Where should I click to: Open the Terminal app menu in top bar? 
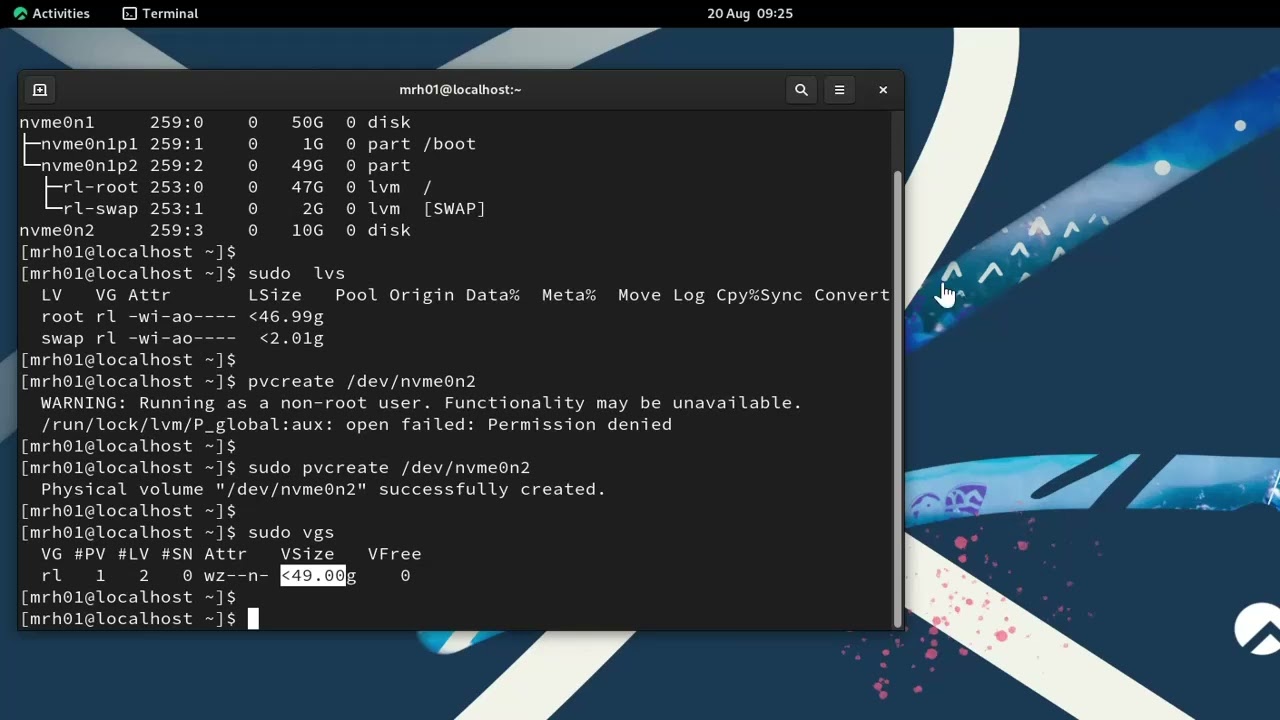[160, 13]
